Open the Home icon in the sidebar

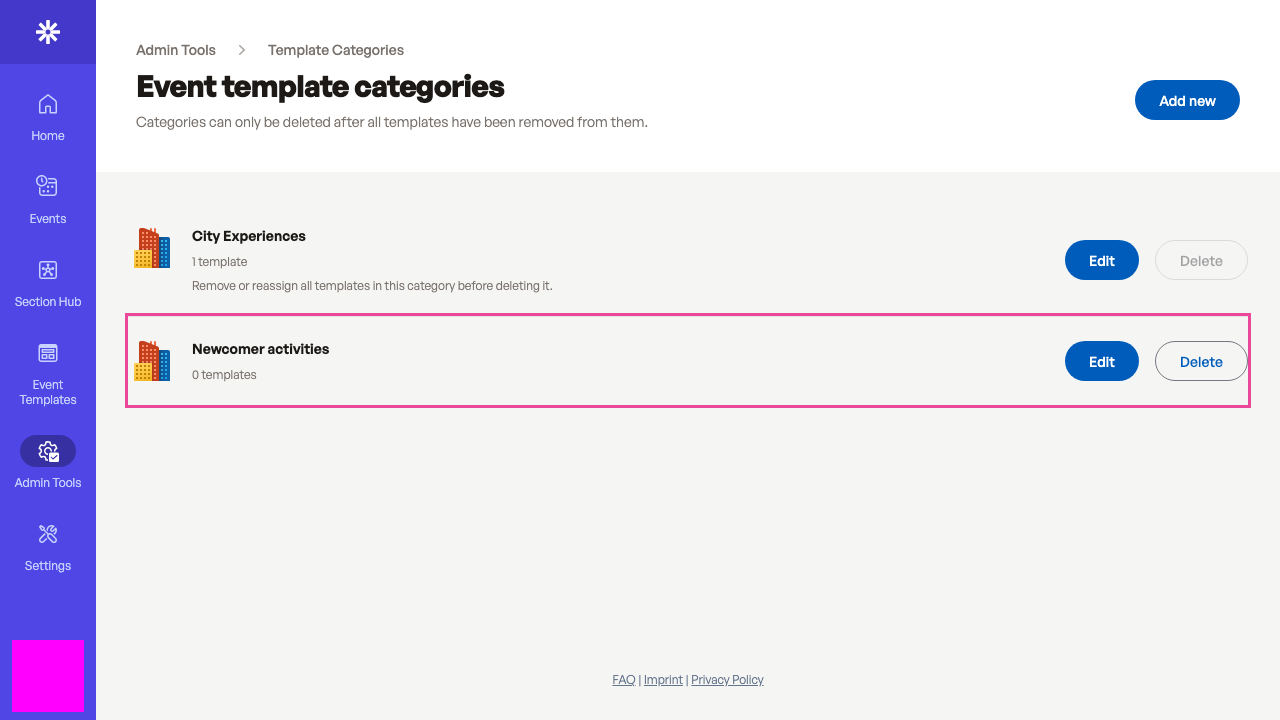click(x=48, y=104)
